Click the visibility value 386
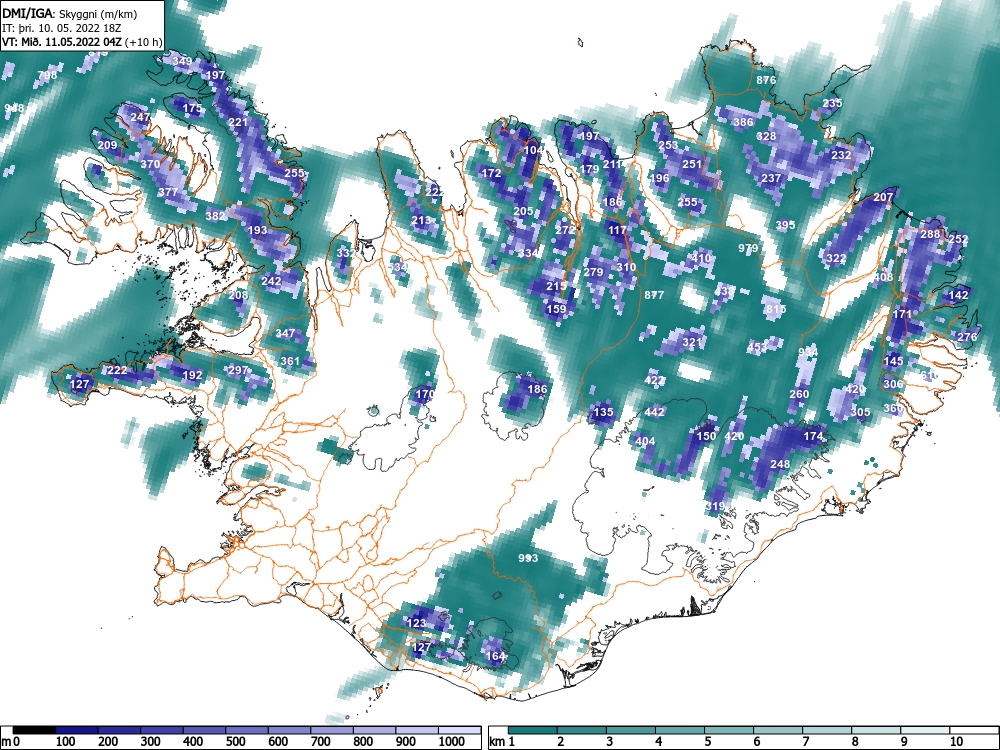This screenshot has height=750, width=1000. [x=743, y=122]
